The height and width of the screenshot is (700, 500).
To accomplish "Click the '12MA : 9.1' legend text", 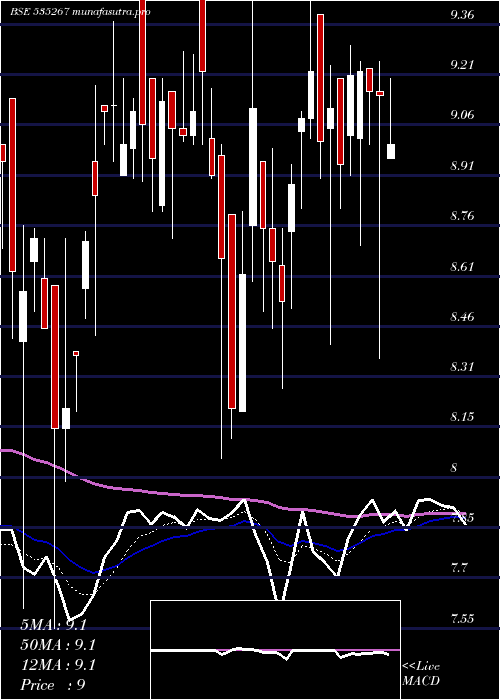I will click(x=58, y=665).
